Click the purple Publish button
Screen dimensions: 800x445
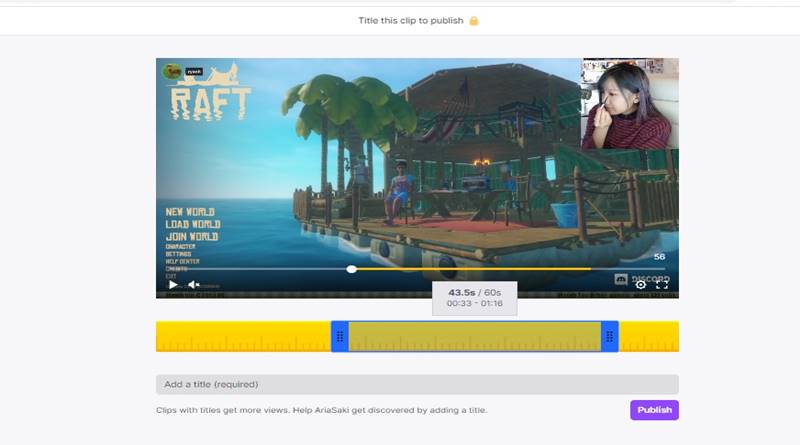coord(654,410)
